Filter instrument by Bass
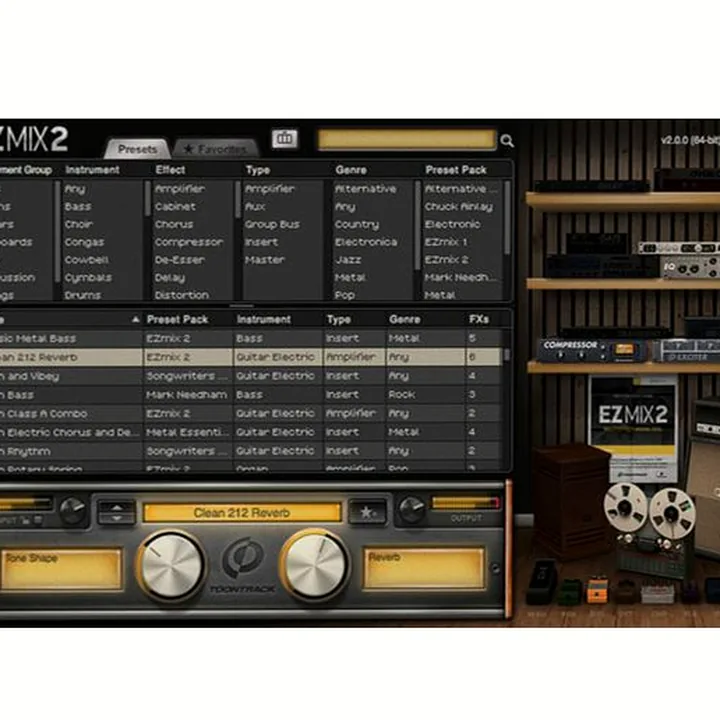Image resolution: width=720 pixels, height=720 pixels. 78,207
